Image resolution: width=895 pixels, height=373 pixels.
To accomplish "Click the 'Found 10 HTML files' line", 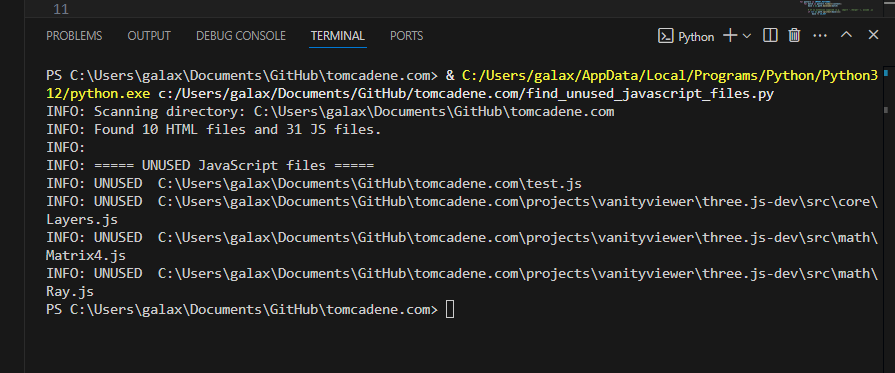I will point(213,130).
